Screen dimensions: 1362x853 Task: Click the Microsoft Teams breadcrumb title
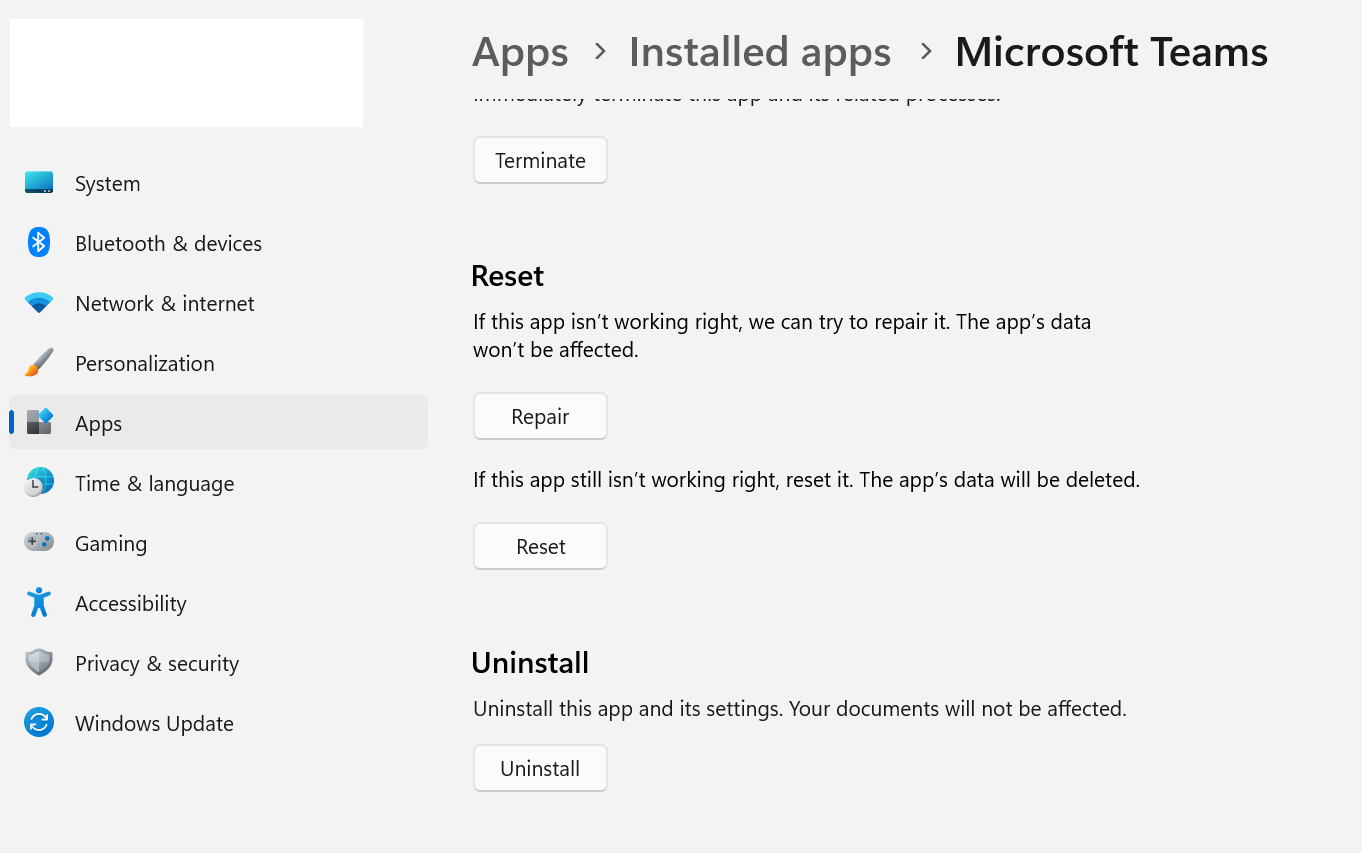click(1111, 52)
